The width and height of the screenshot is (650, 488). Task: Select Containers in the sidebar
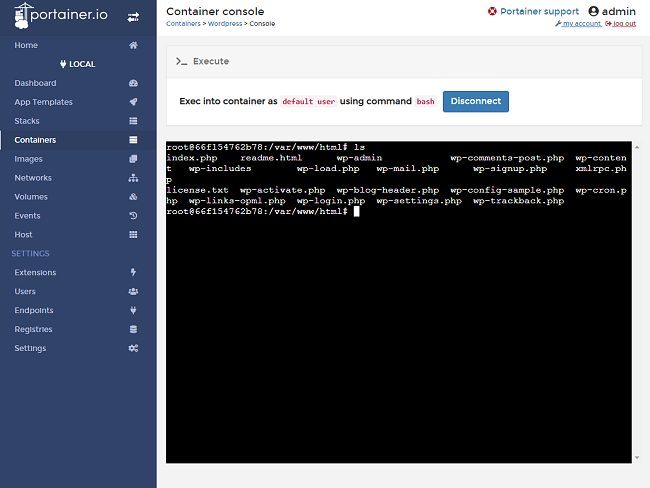[78, 140]
